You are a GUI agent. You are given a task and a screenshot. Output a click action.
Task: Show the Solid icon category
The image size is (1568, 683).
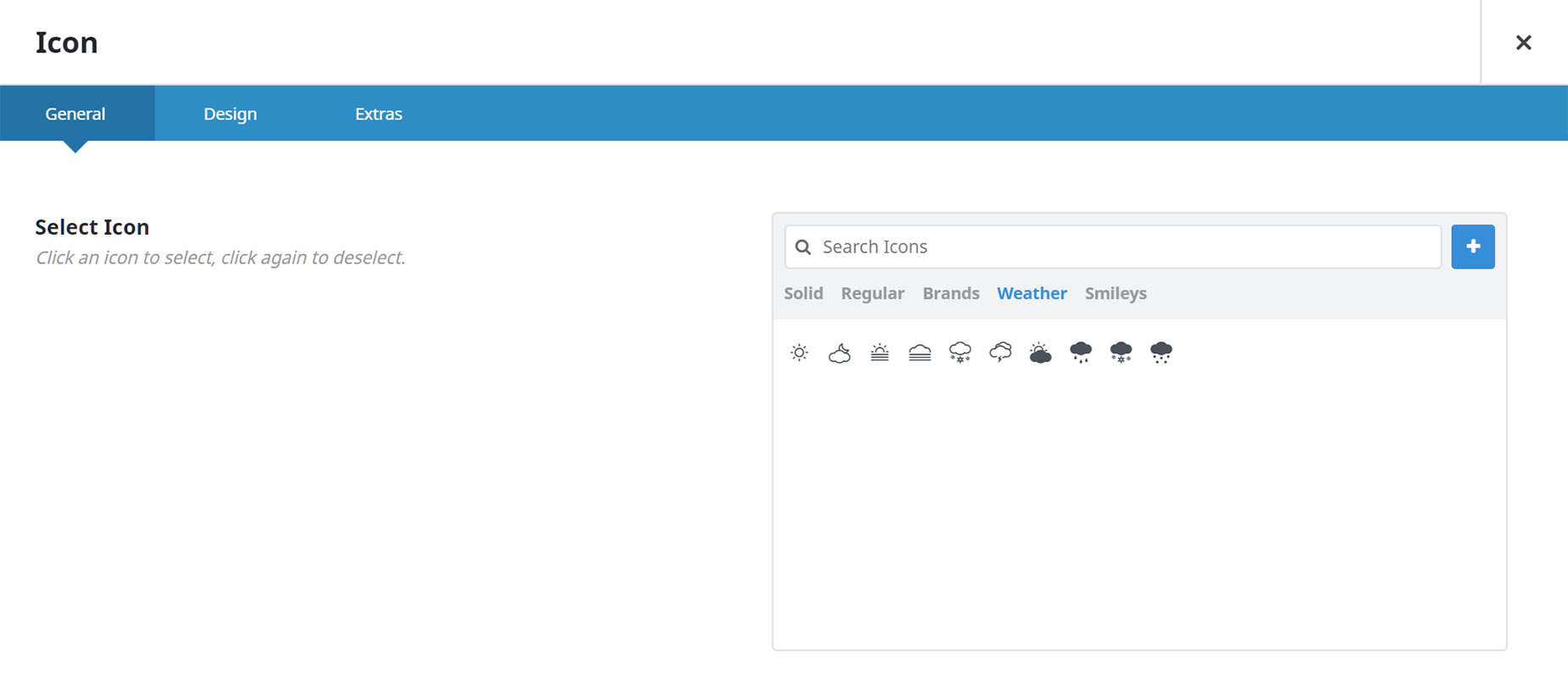[803, 293]
